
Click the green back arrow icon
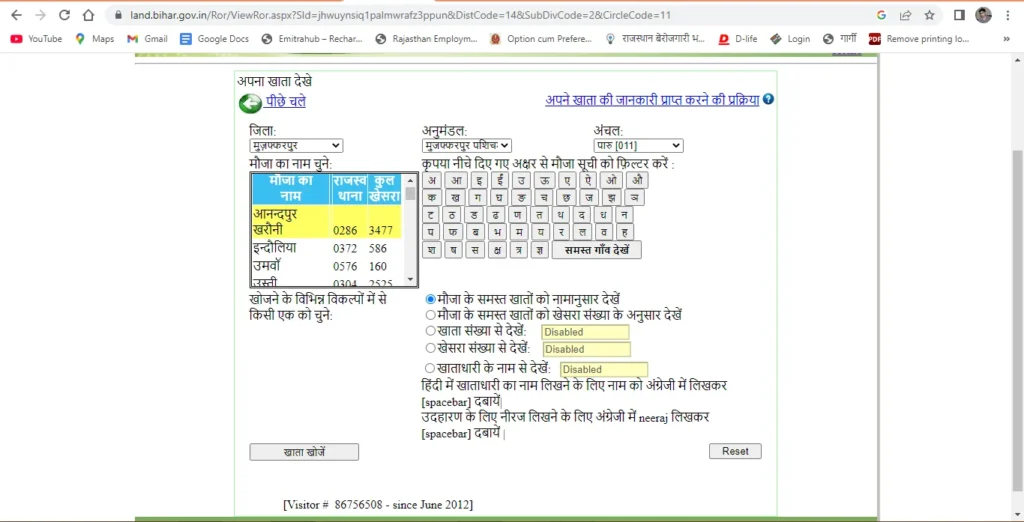[249, 103]
